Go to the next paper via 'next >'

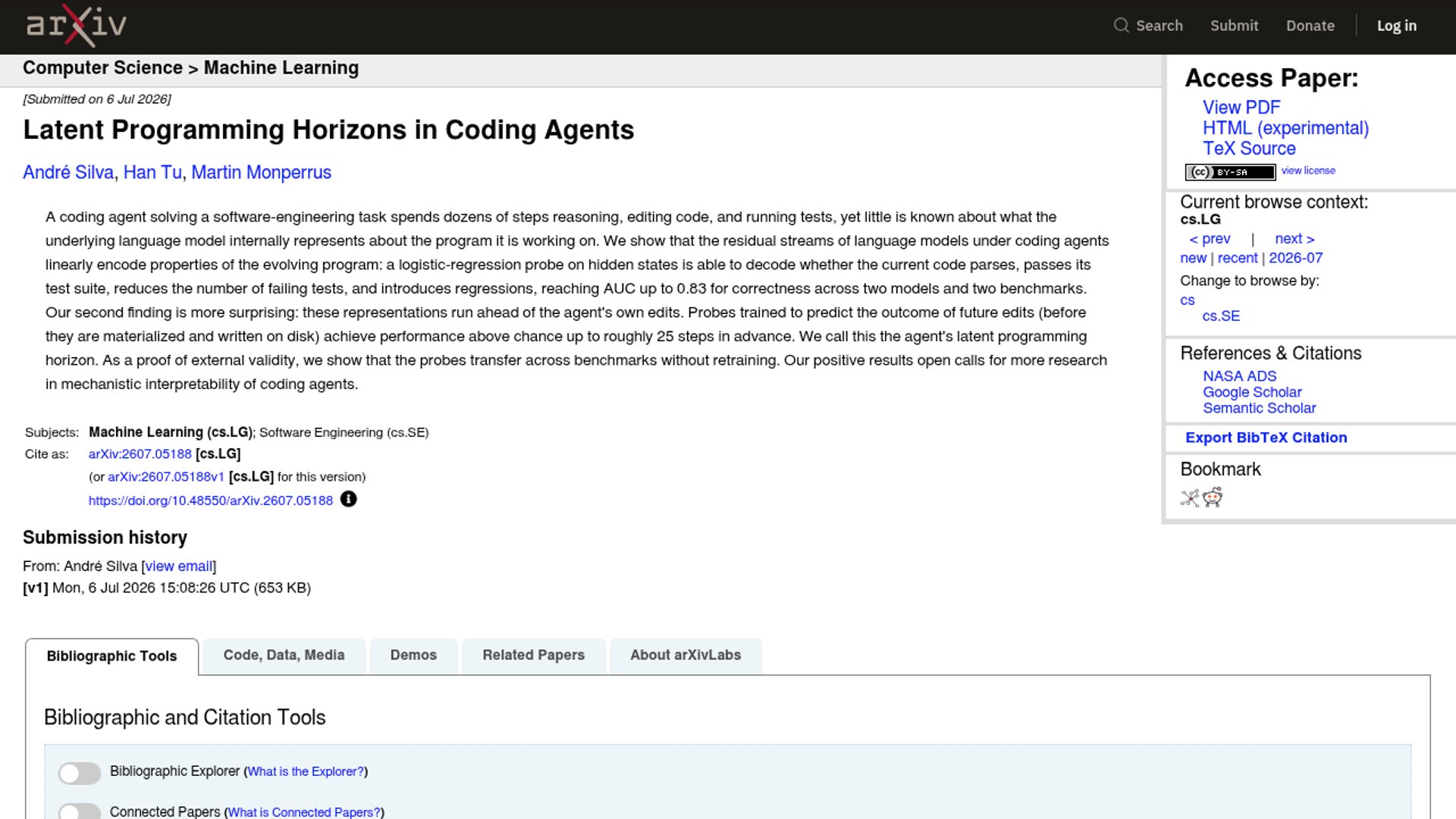click(1294, 239)
